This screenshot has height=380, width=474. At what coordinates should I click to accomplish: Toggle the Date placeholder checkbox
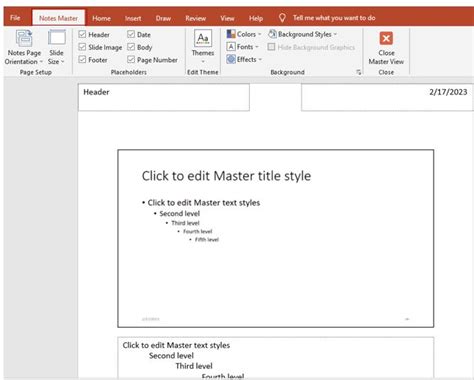pyautogui.click(x=131, y=34)
